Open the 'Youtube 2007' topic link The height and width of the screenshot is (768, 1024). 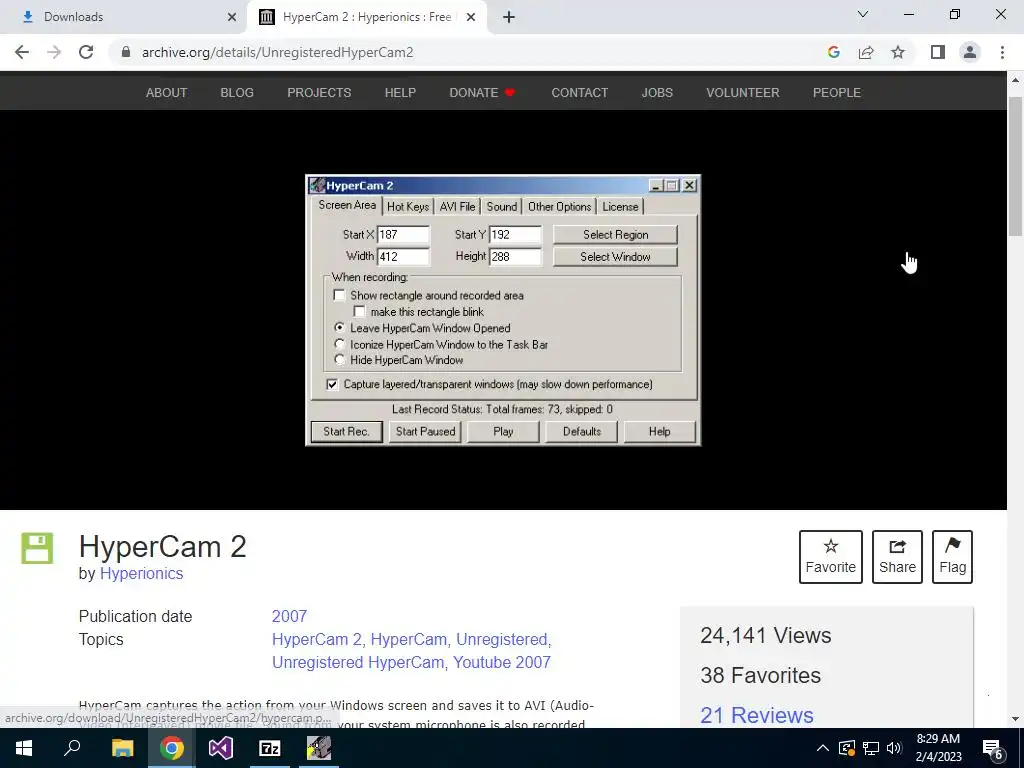(x=502, y=662)
